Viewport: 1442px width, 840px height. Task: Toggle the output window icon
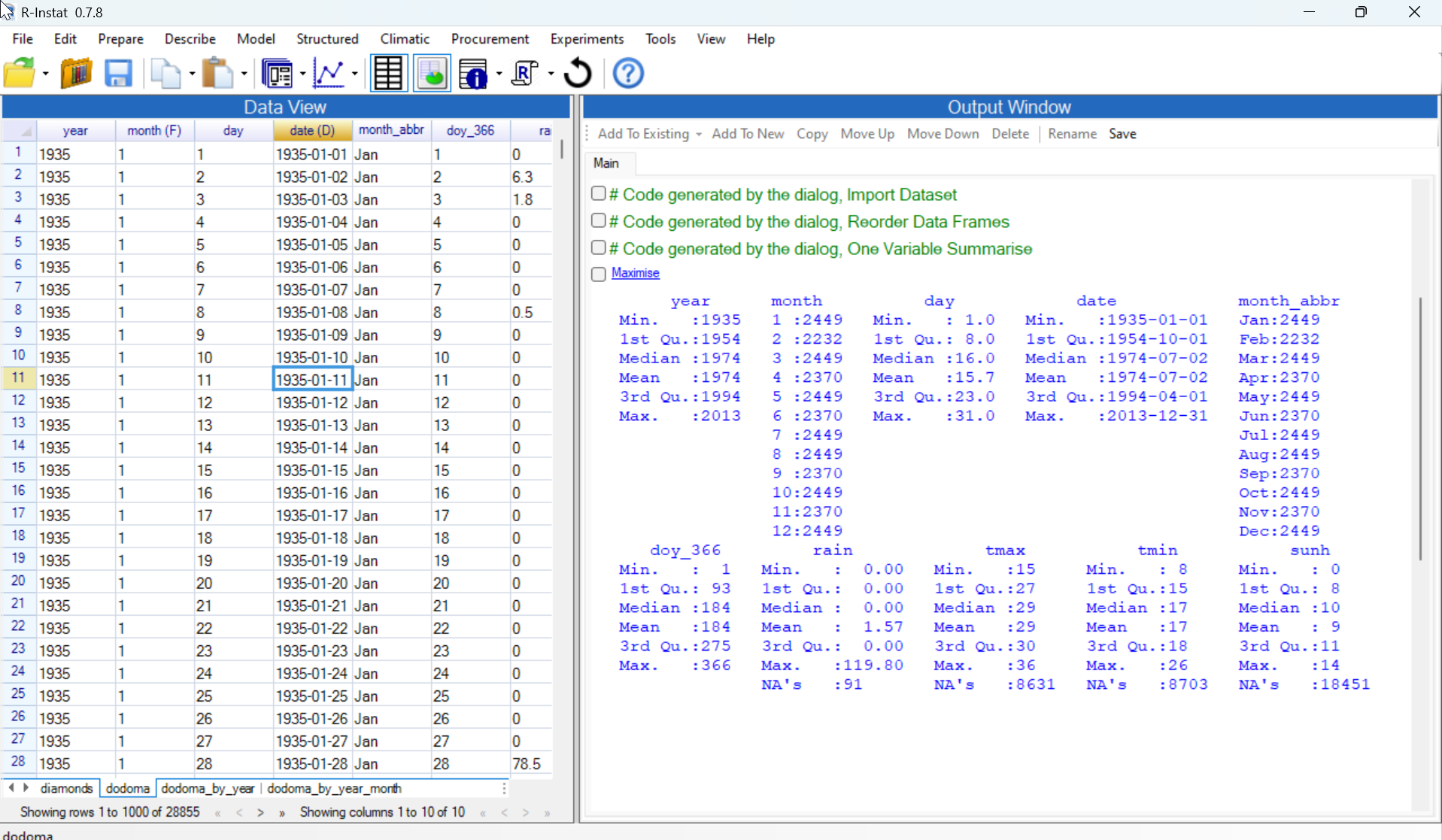click(x=432, y=74)
